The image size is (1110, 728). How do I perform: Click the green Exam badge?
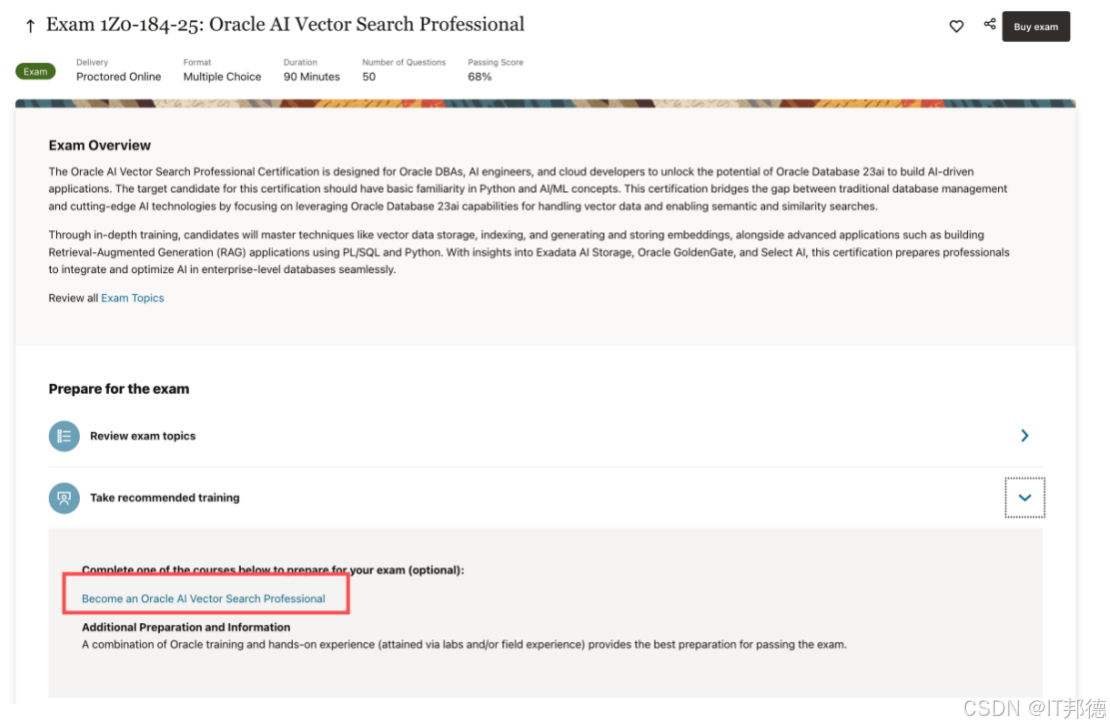(x=35, y=72)
